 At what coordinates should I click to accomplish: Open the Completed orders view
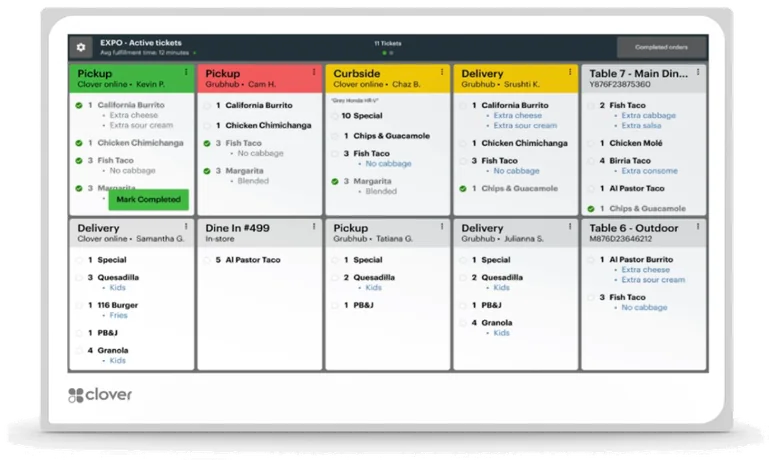661,47
